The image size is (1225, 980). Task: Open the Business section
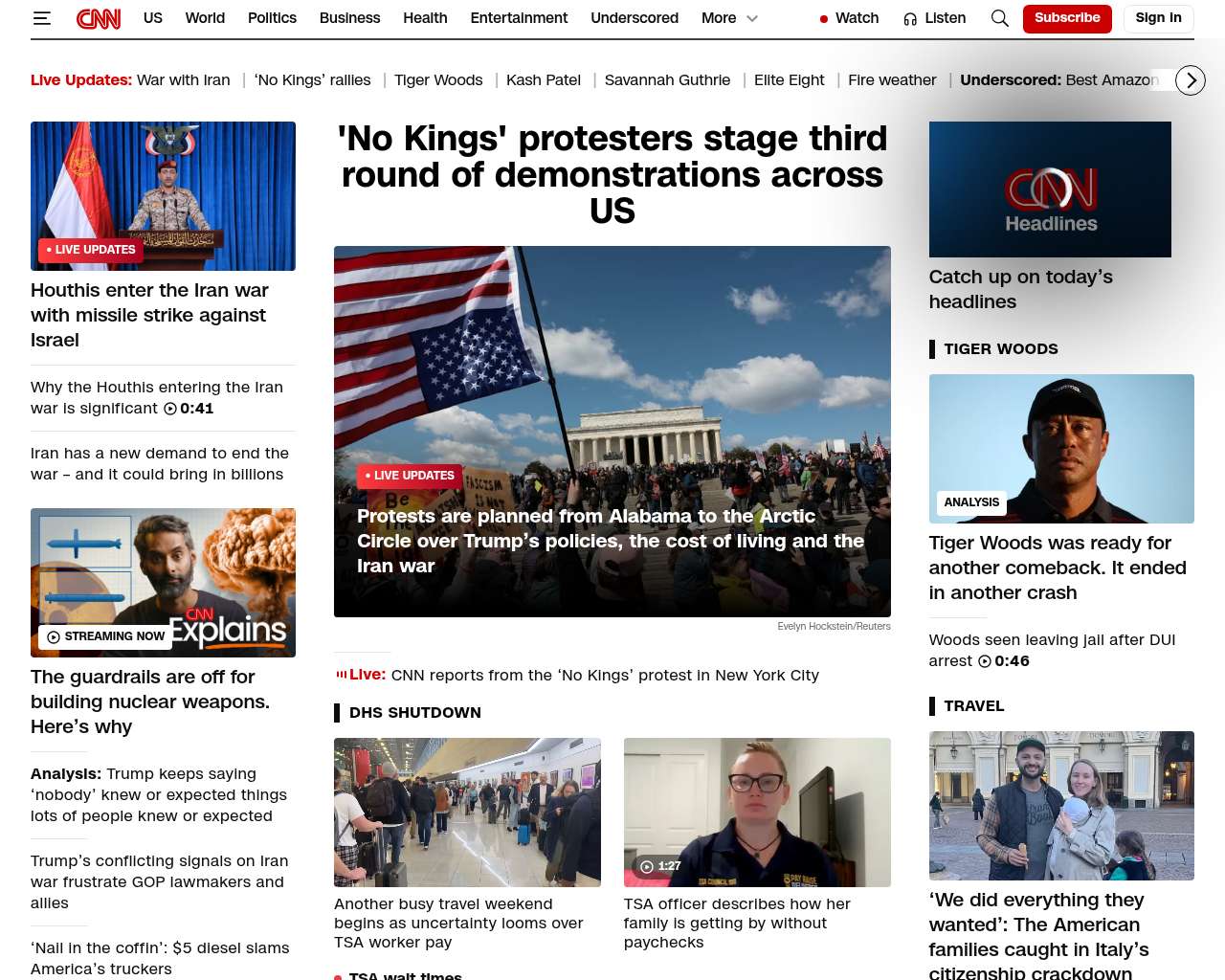click(x=350, y=18)
